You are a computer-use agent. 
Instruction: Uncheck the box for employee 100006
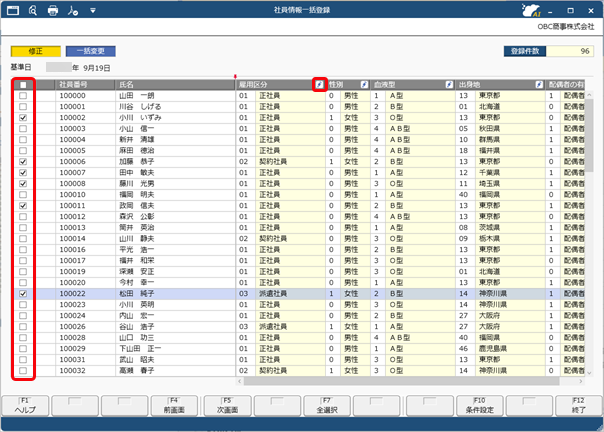[23, 161]
